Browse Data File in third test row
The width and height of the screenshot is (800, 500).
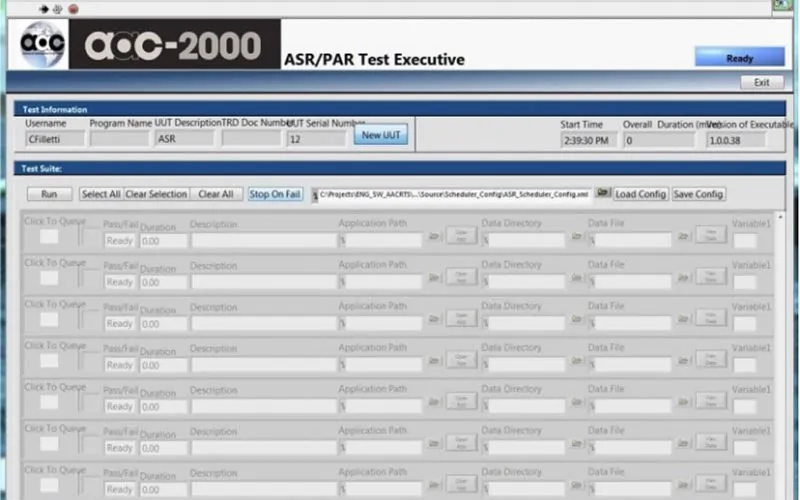[683, 319]
